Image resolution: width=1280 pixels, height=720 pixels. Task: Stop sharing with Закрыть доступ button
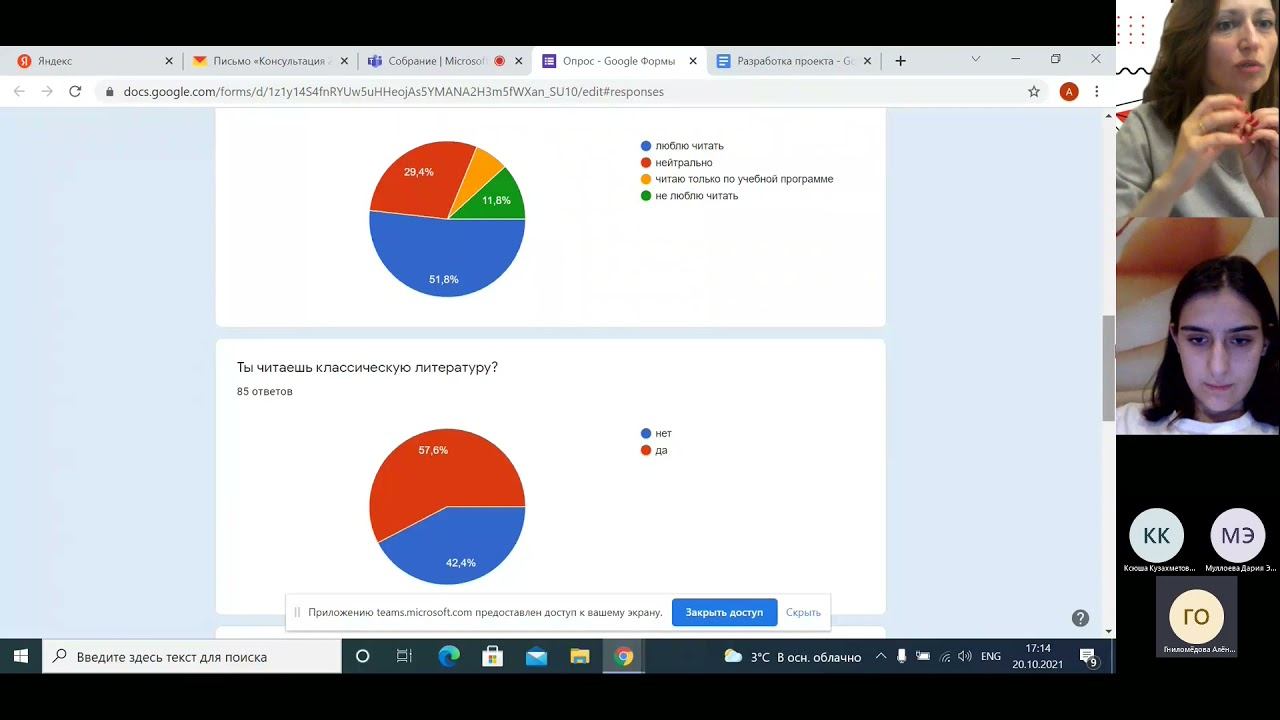pyautogui.click(x=724, y=612)
